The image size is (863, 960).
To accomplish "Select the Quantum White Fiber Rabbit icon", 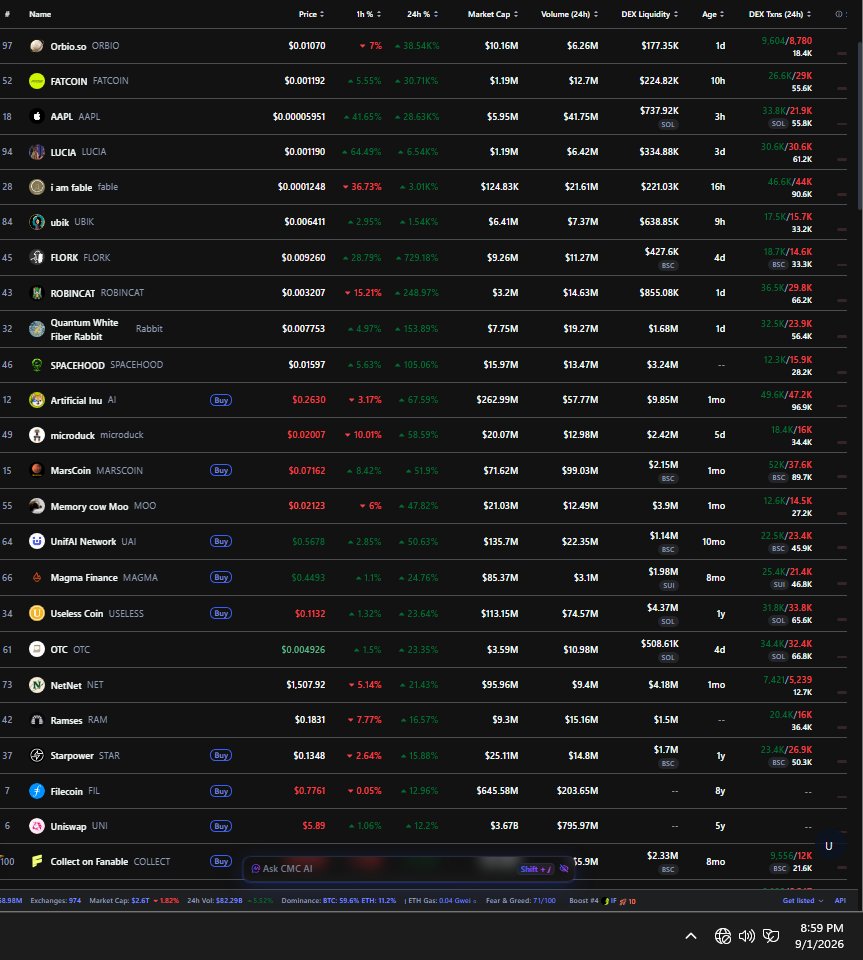I will pyautogui.click(x=37, y=329).
